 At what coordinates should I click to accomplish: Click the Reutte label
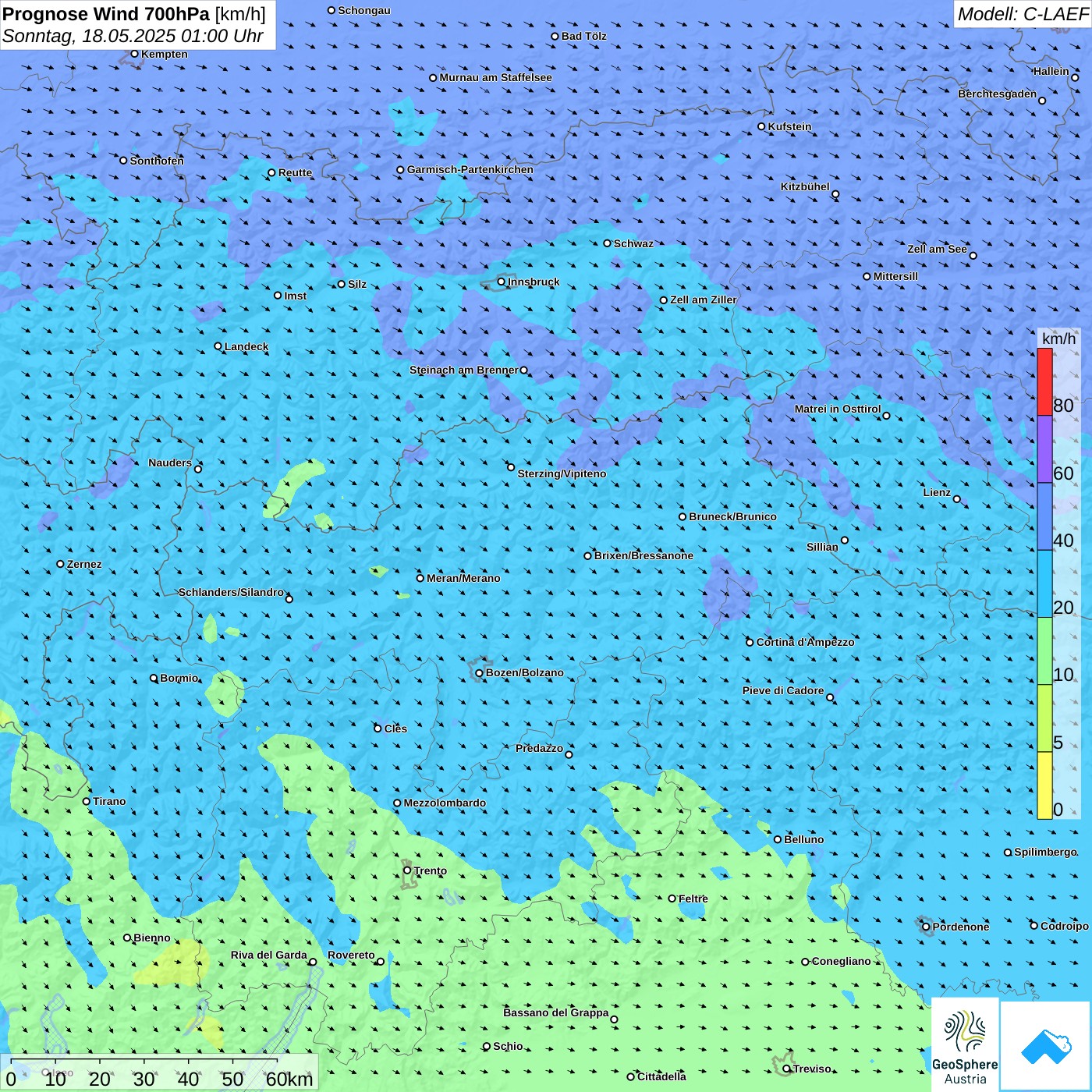tap(296, 172)
